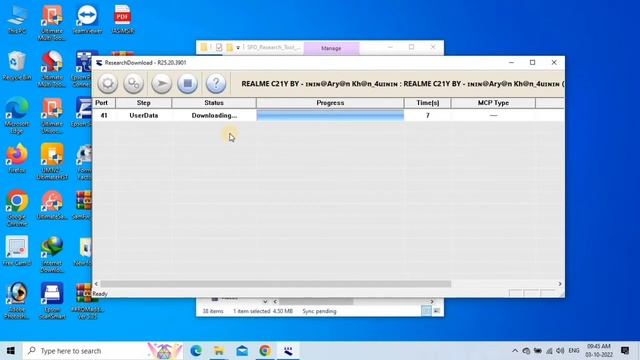
Task: Click Explorer properties checkmark toolbar icon
Action: pyautogui.click(x=219, y=48)
